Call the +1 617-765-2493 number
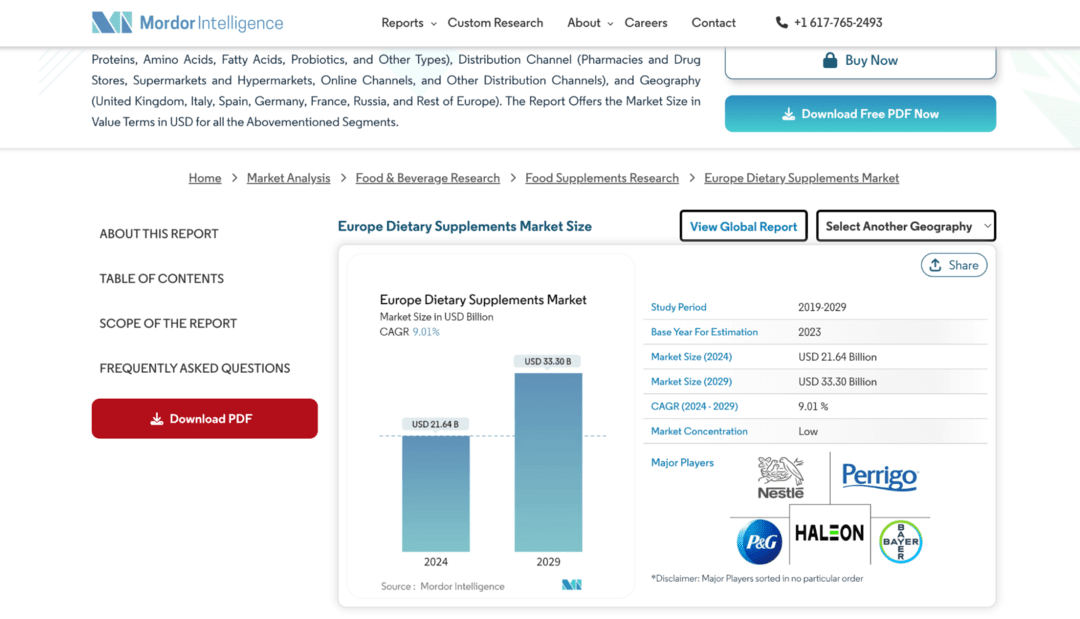This screenshot has height=619, width=1080. click(x=838, y=23)
